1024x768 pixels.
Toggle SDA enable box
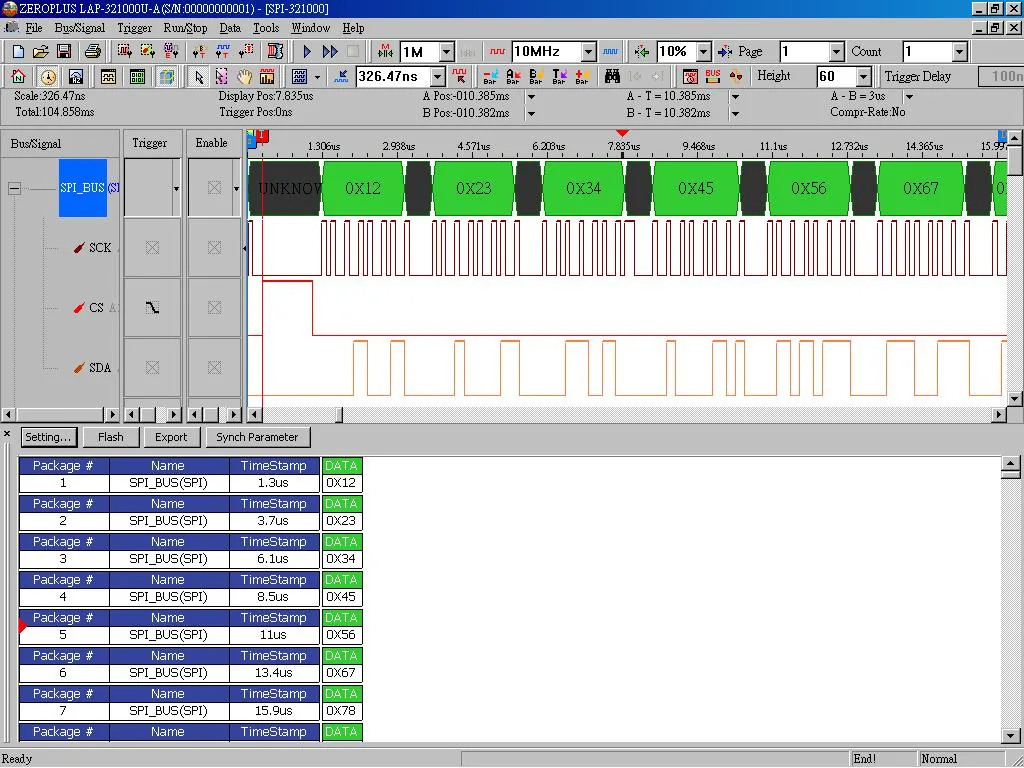(x=214, y=368)
